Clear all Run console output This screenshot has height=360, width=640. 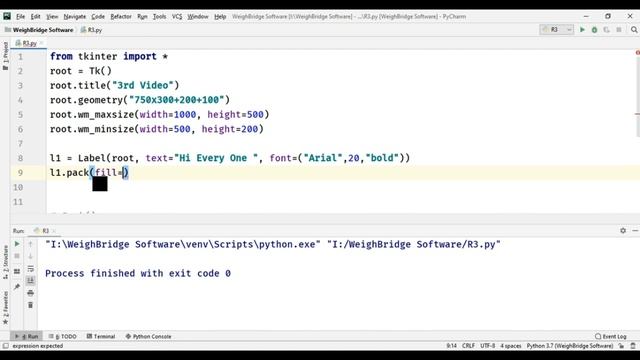pyautogui.click(x=30, y=305)
